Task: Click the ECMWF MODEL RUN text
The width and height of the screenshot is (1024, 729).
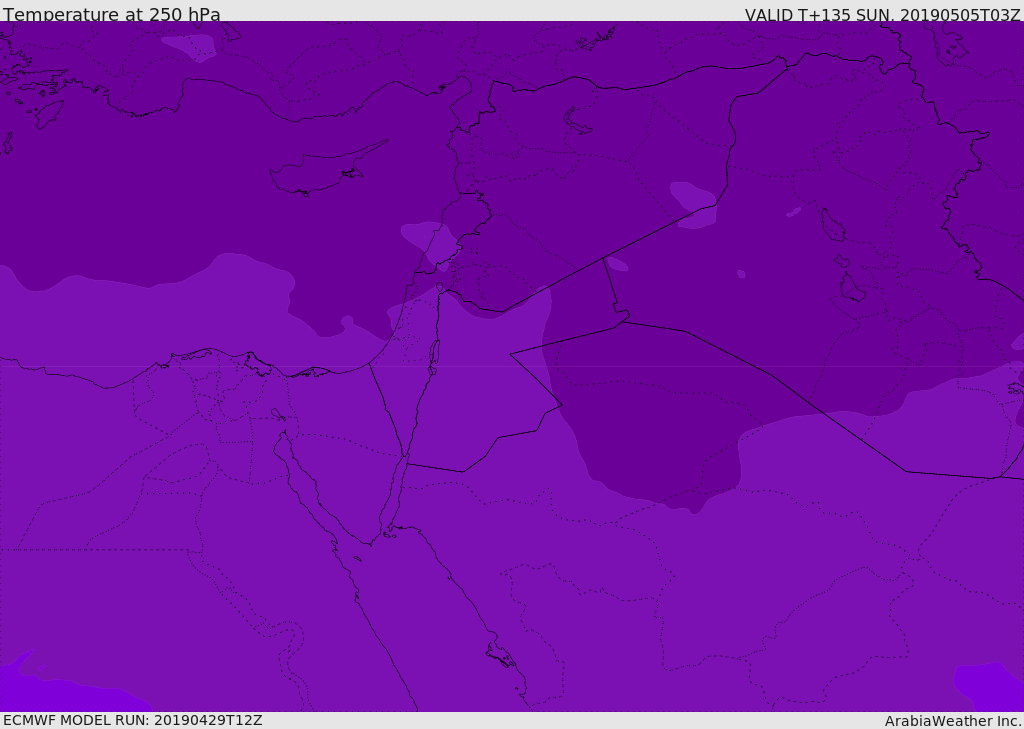Action: [x=133, y=720]
